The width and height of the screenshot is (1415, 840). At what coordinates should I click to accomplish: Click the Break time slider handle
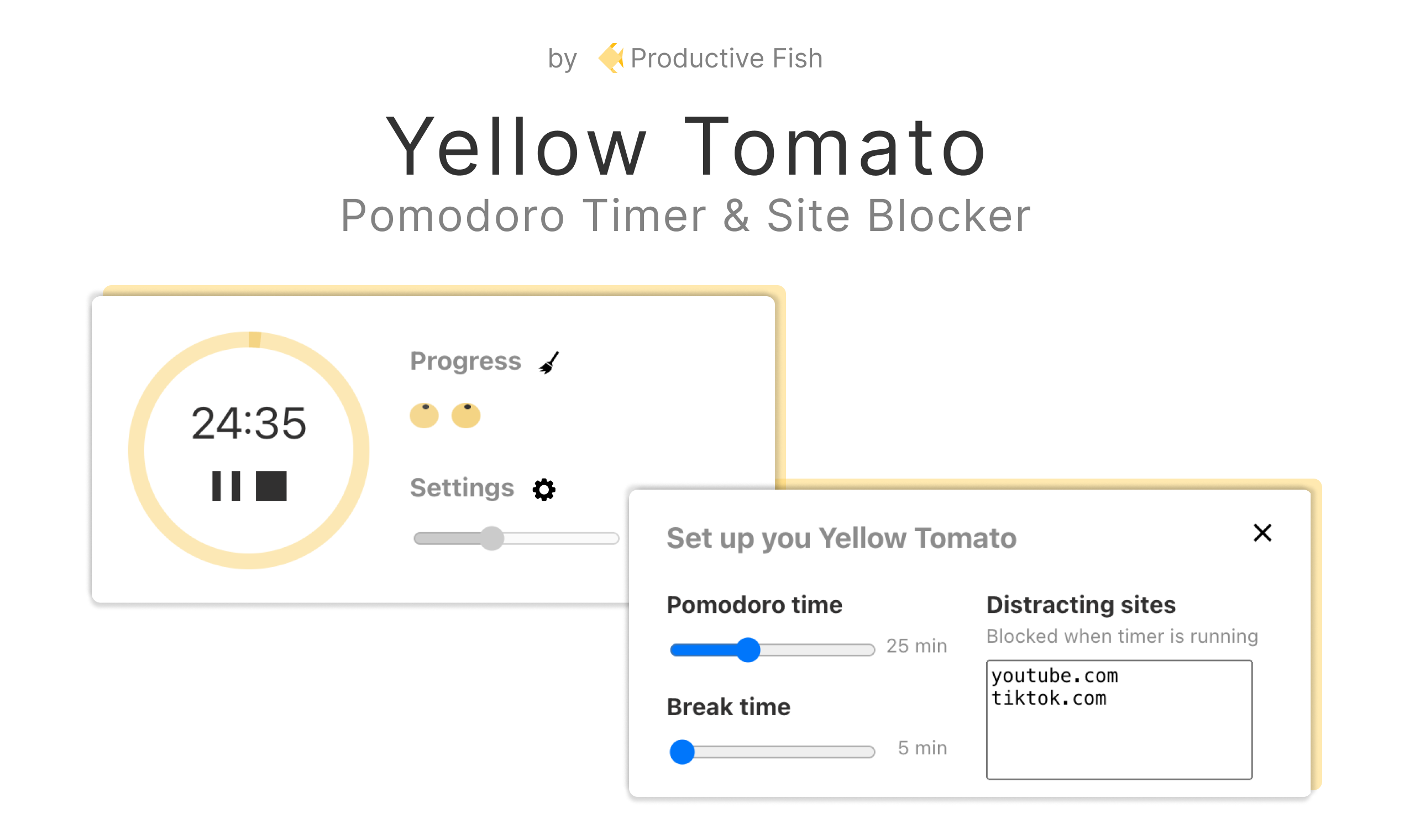click(x=682, y=752)
